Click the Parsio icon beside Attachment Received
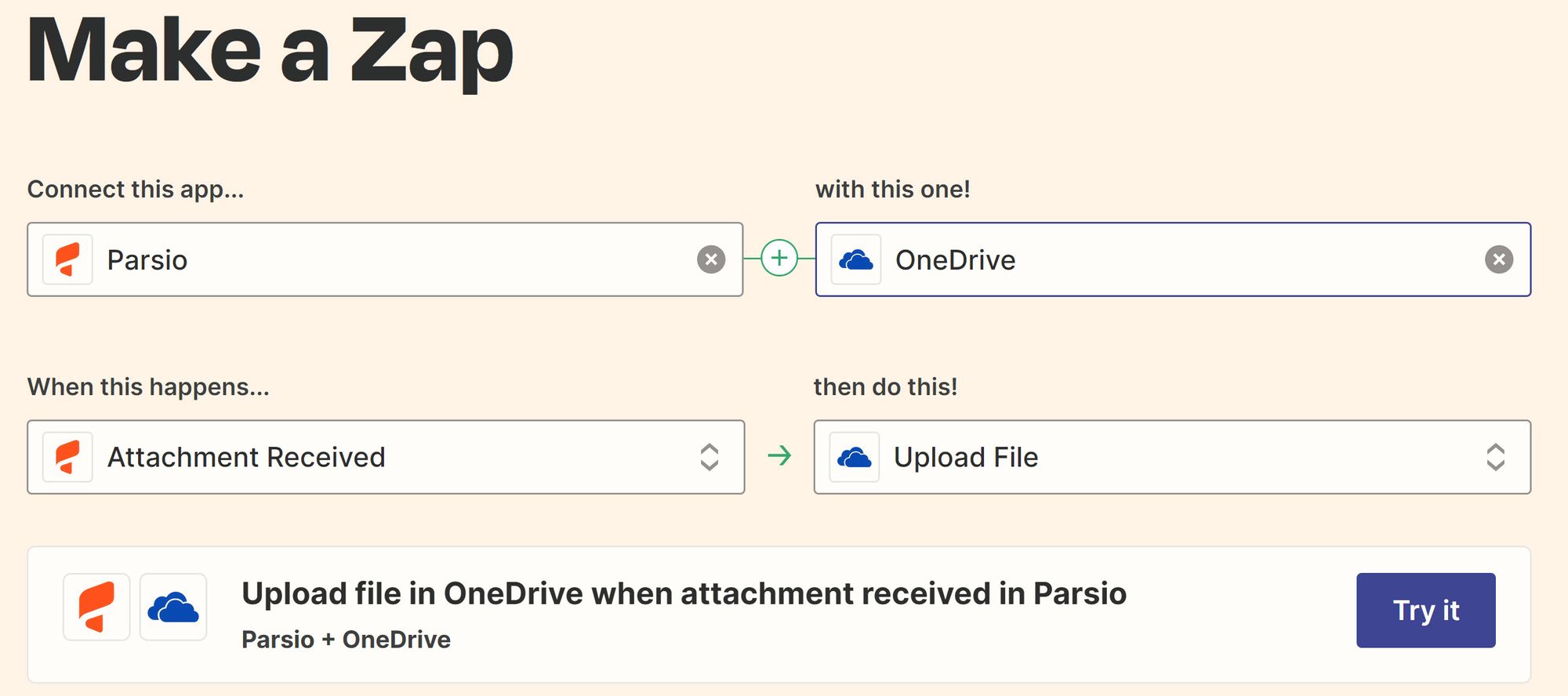Screen dimensions: 1568x696 click(67, 457)
